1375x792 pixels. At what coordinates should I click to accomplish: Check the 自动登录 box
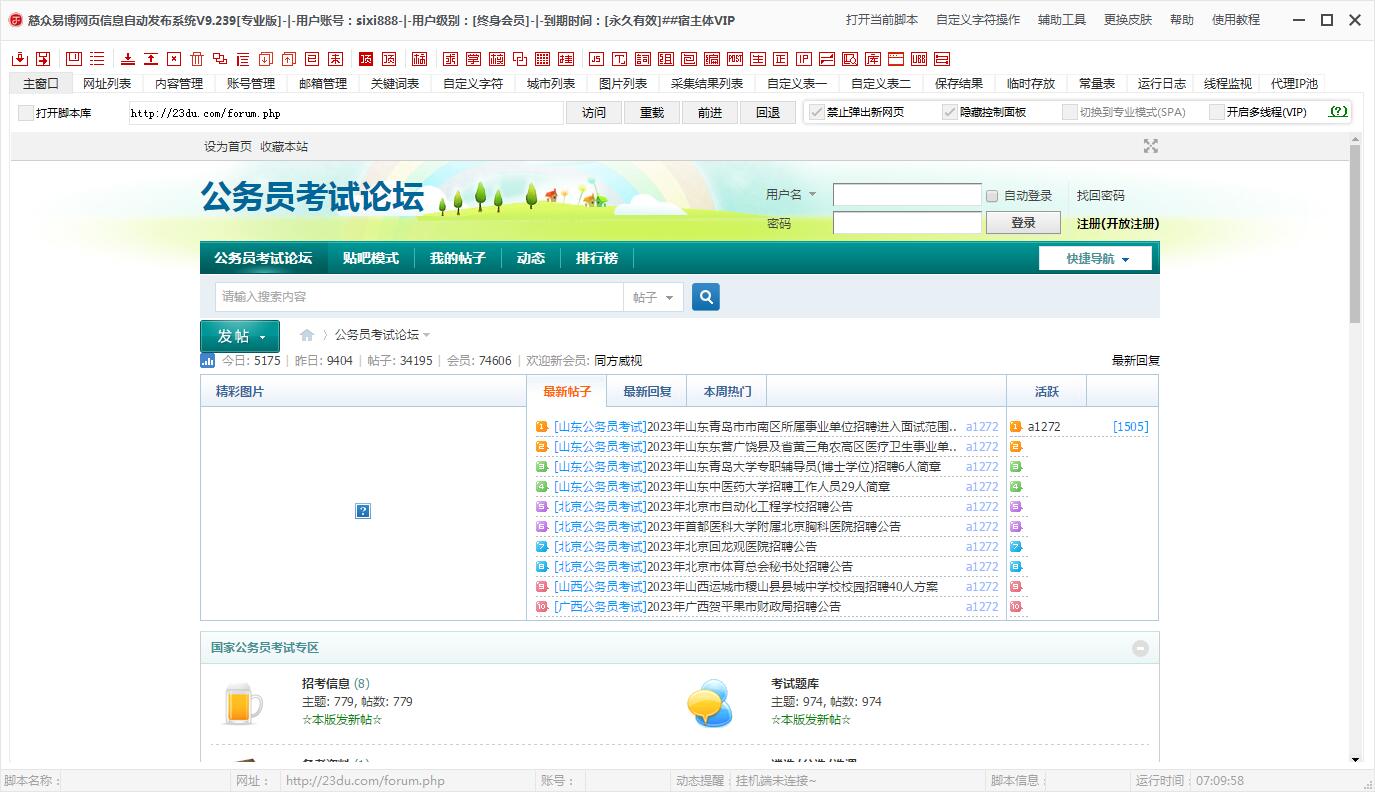(992, 196)
